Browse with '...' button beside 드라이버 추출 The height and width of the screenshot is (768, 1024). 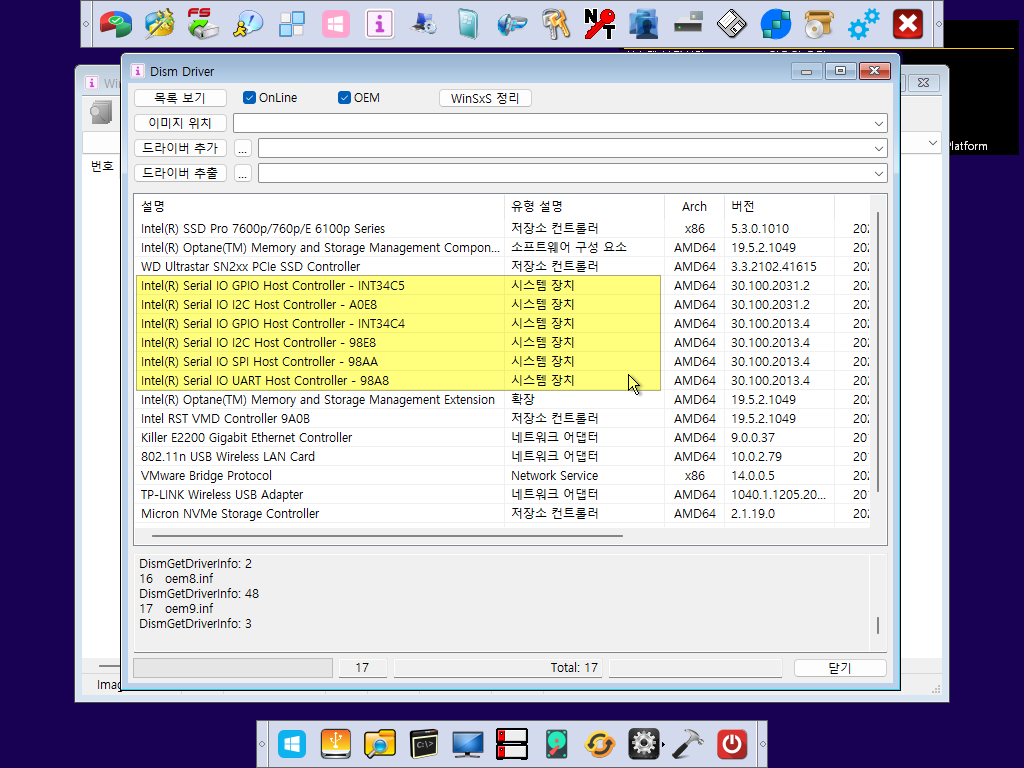tap(242, 173)
